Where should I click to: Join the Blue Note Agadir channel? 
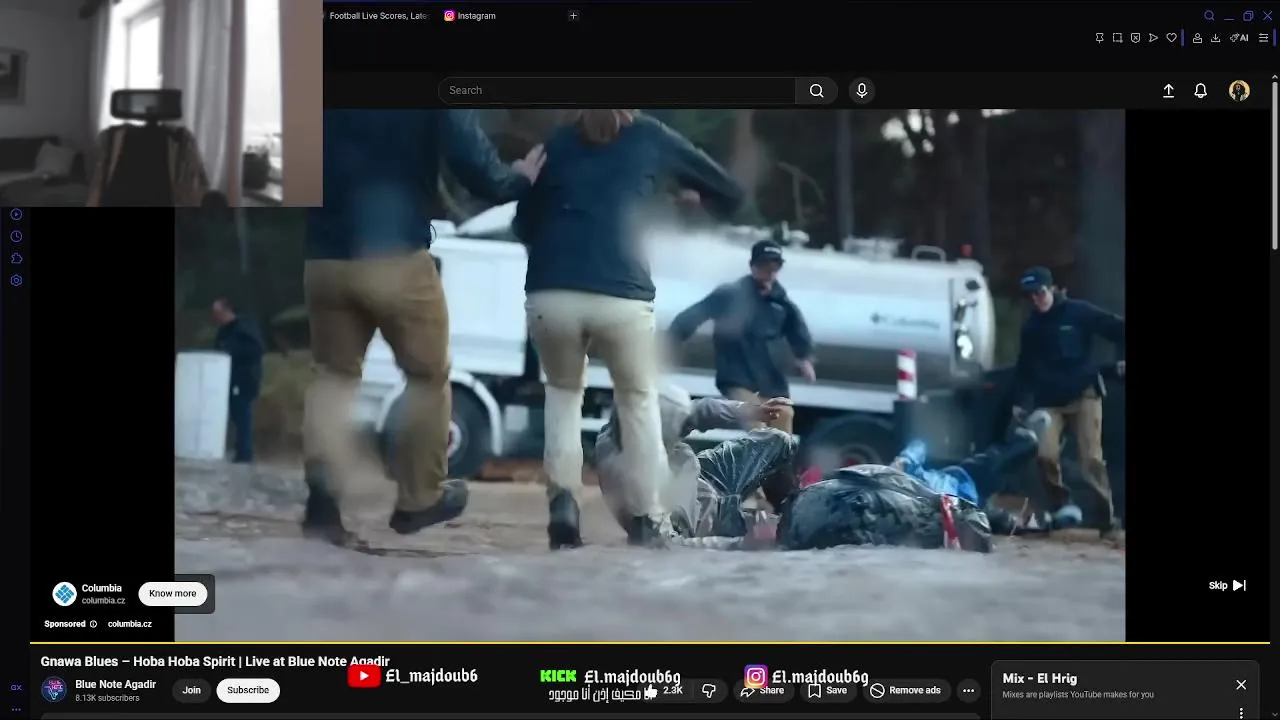coord(191,690)
